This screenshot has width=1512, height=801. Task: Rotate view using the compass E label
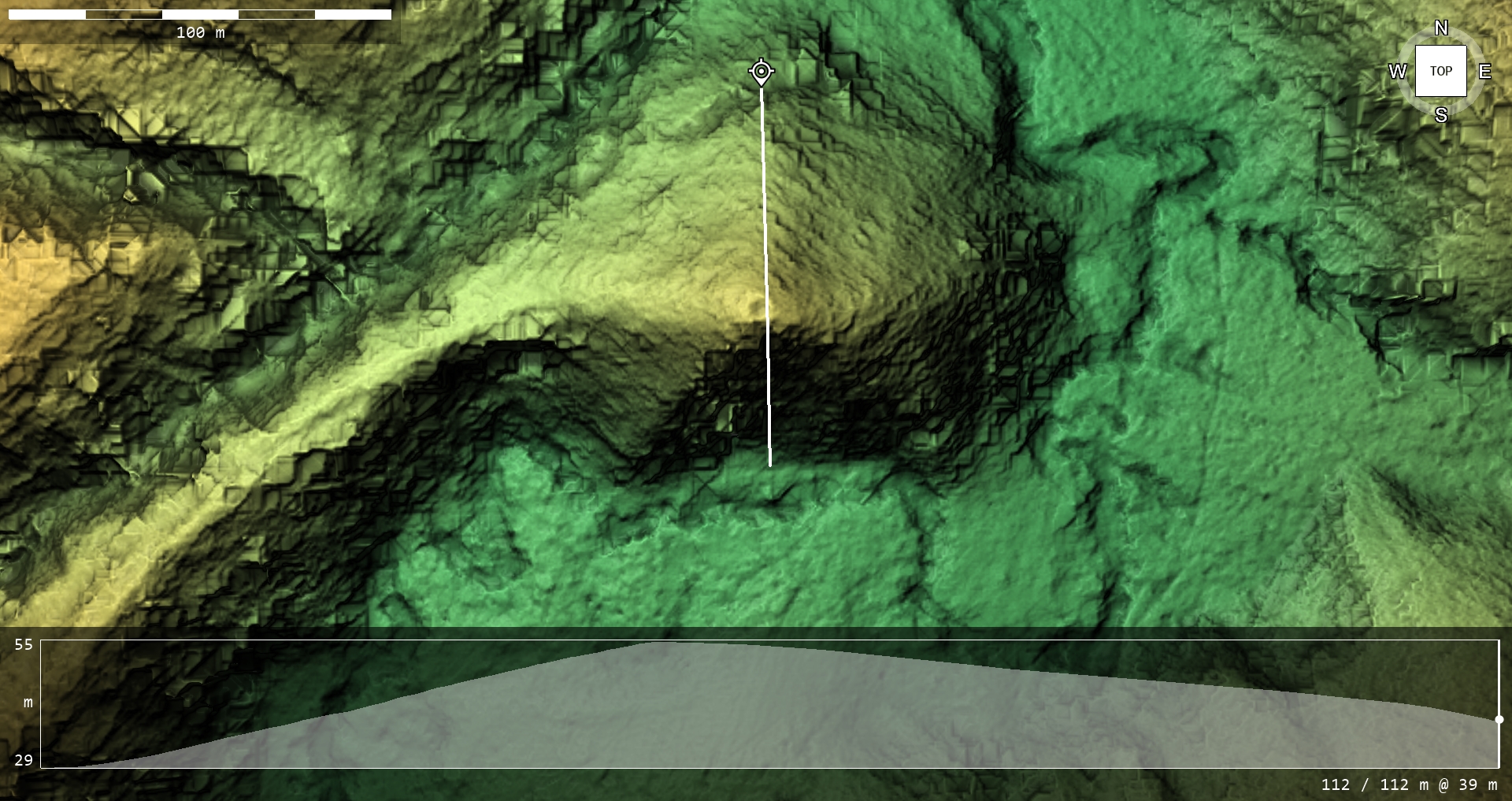point(1484,72)
